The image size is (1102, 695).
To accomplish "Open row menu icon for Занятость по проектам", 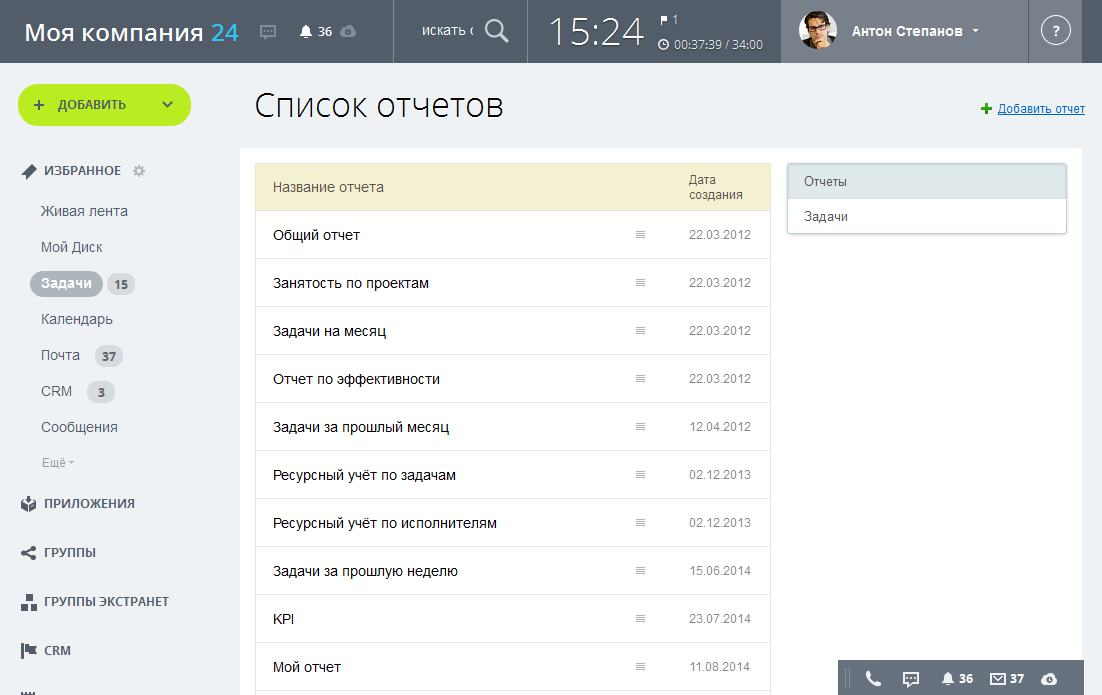I will tap(640, 282).
